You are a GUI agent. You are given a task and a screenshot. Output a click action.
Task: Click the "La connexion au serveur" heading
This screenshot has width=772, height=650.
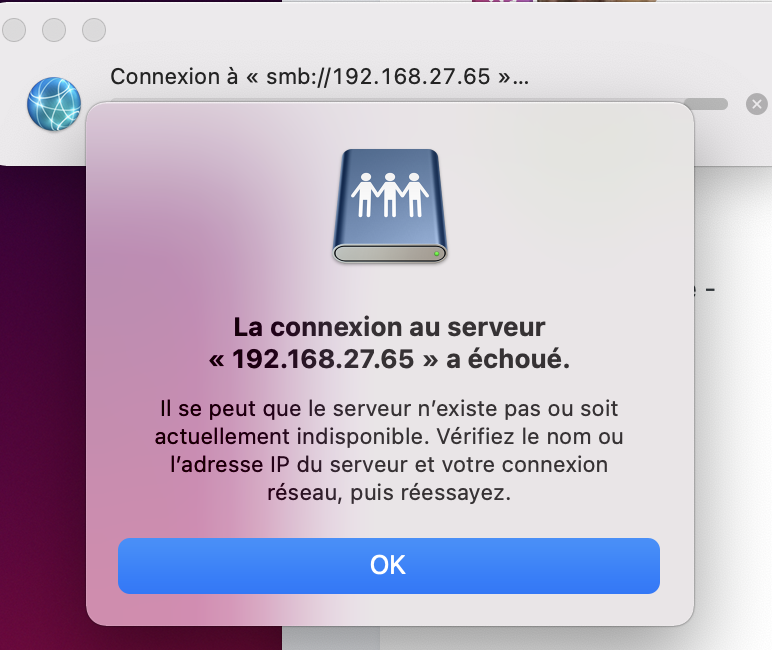(x=389, y=327)
